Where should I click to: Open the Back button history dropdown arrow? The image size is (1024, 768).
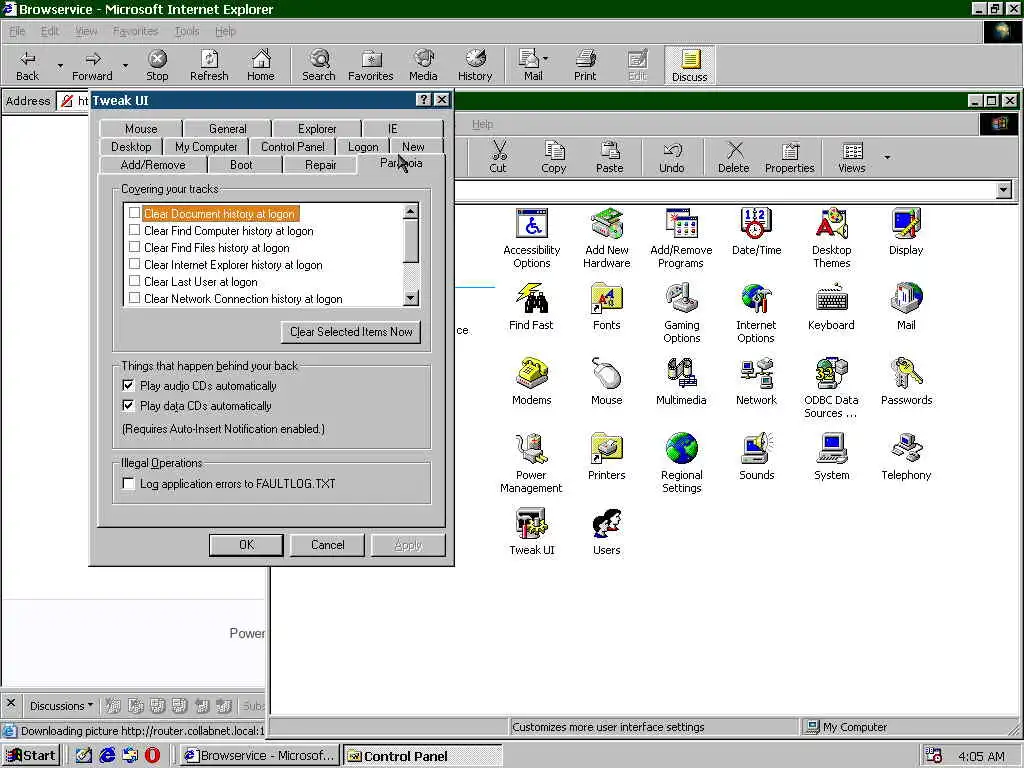(x=60, y=65)
